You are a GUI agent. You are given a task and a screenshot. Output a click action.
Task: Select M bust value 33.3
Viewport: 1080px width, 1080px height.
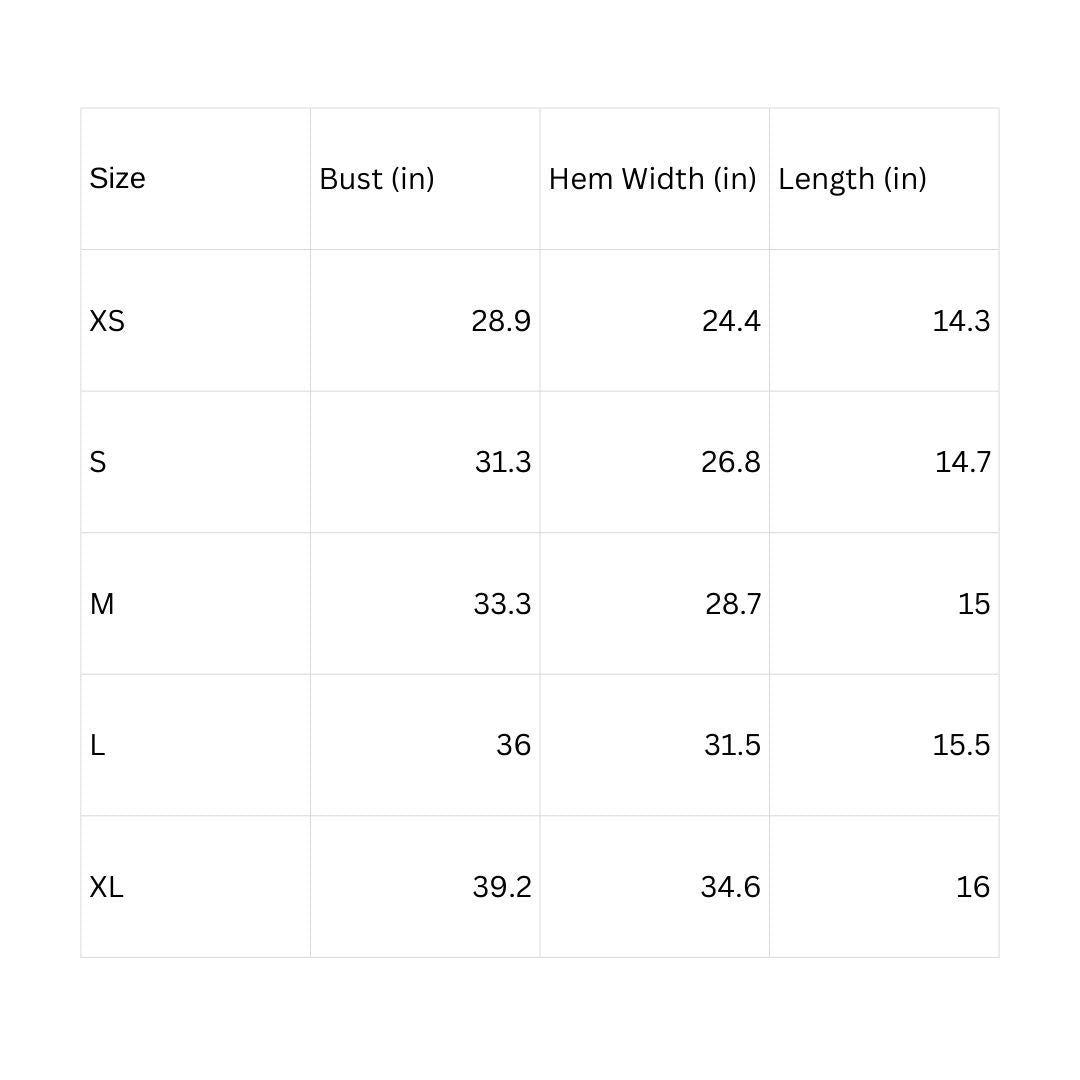click(502, 604)
